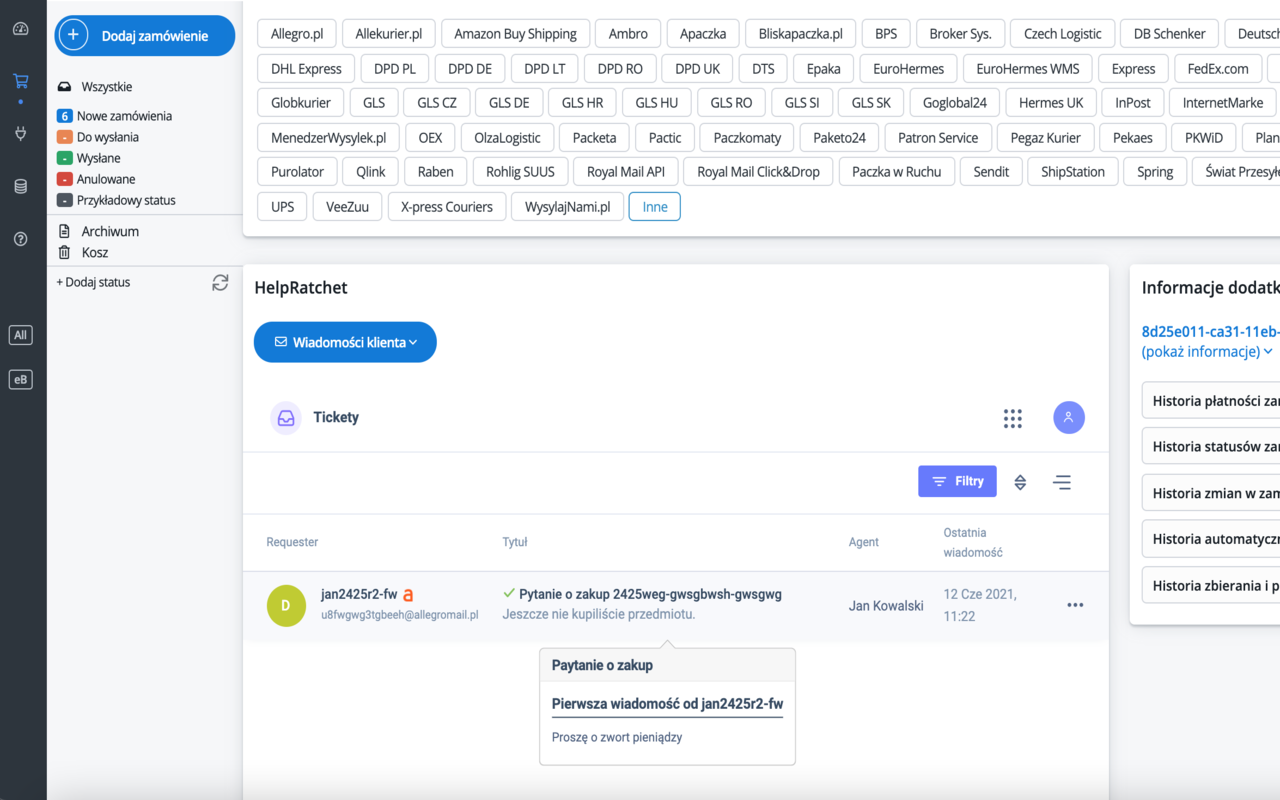This screenshot has width=1280, height=800.
Task: Open Anulowane status
Action: tap(106, 179)
